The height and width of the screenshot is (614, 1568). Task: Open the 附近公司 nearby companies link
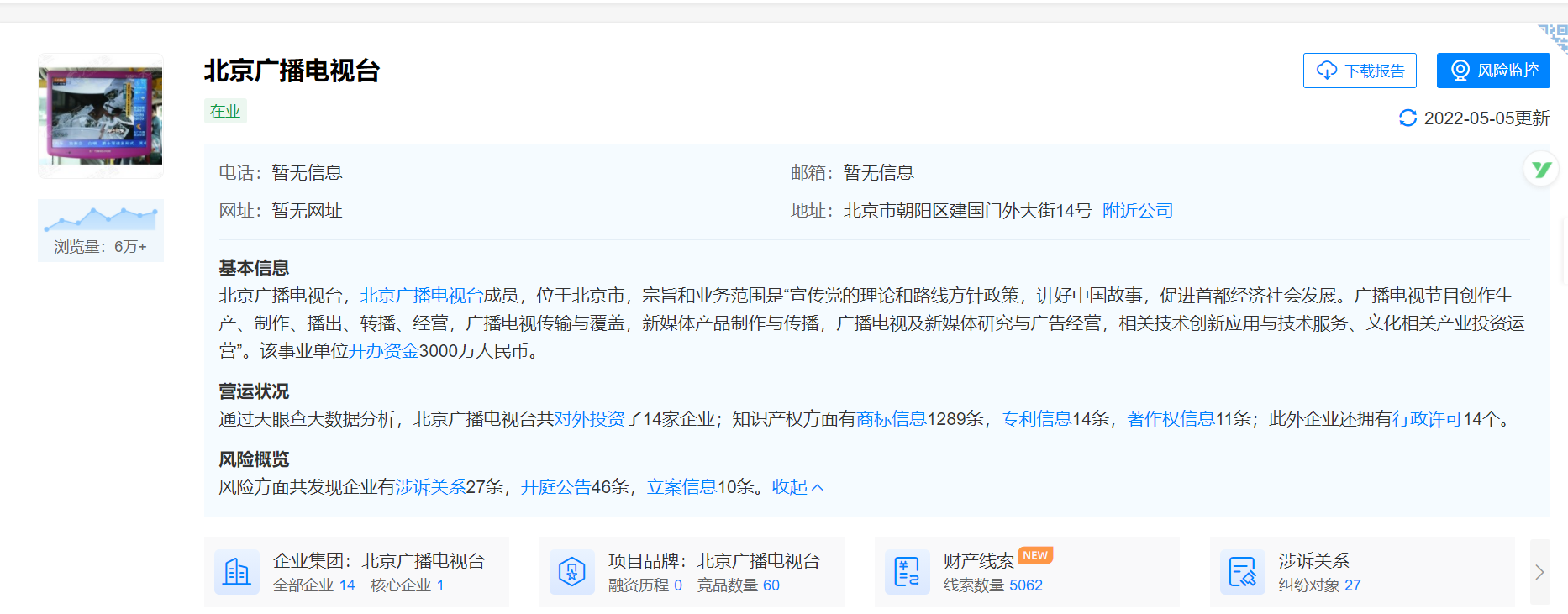click(1137, 211)
